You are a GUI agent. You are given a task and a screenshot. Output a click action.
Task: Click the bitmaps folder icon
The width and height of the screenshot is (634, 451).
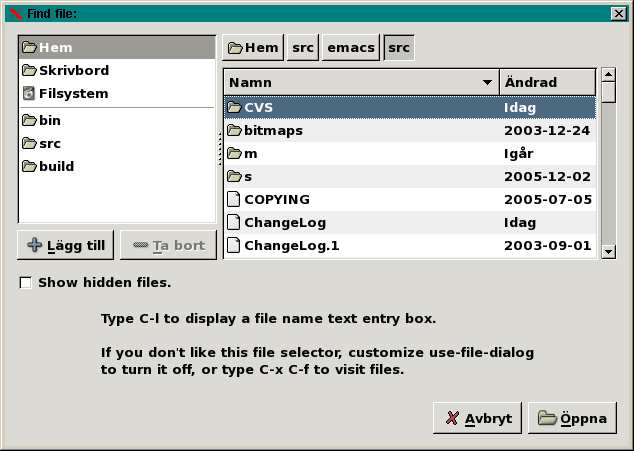click(x=234, y=131)
